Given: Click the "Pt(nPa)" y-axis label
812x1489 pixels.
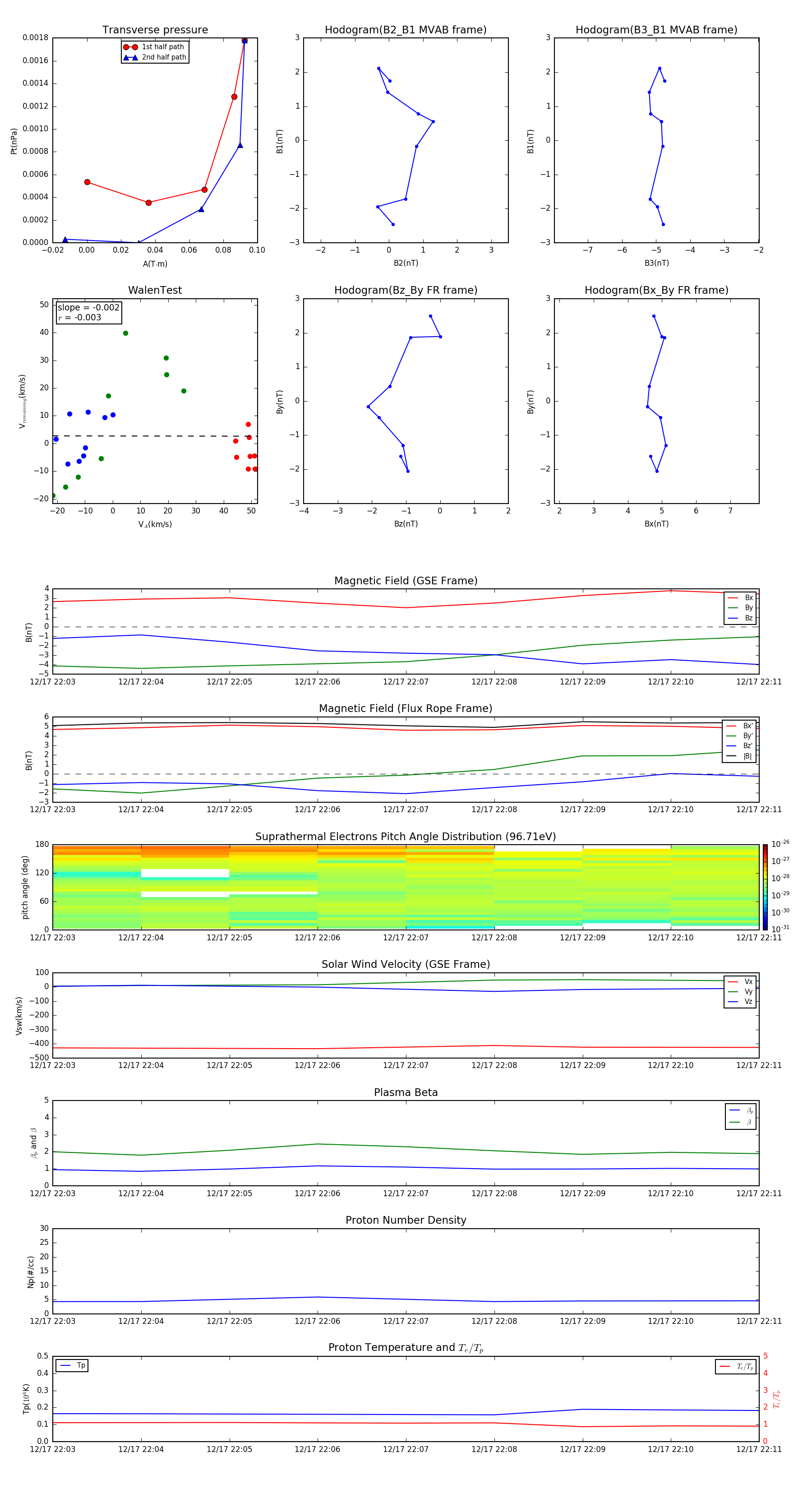Looking at the screenshot, I should click(14, 140).
